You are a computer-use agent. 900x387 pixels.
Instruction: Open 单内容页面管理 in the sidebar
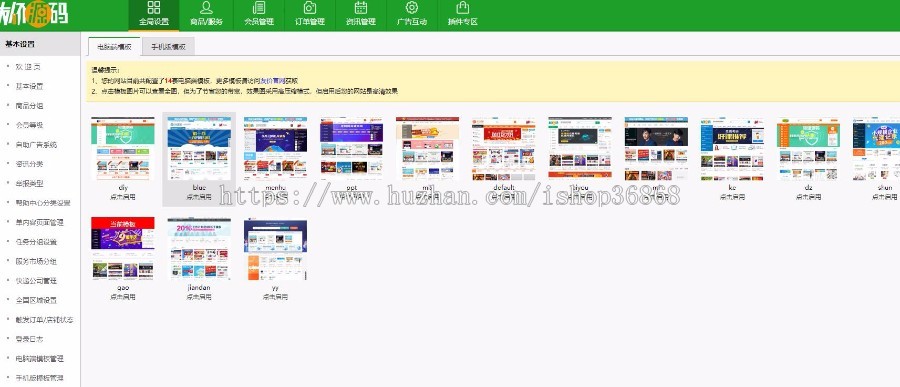(40, 222)
